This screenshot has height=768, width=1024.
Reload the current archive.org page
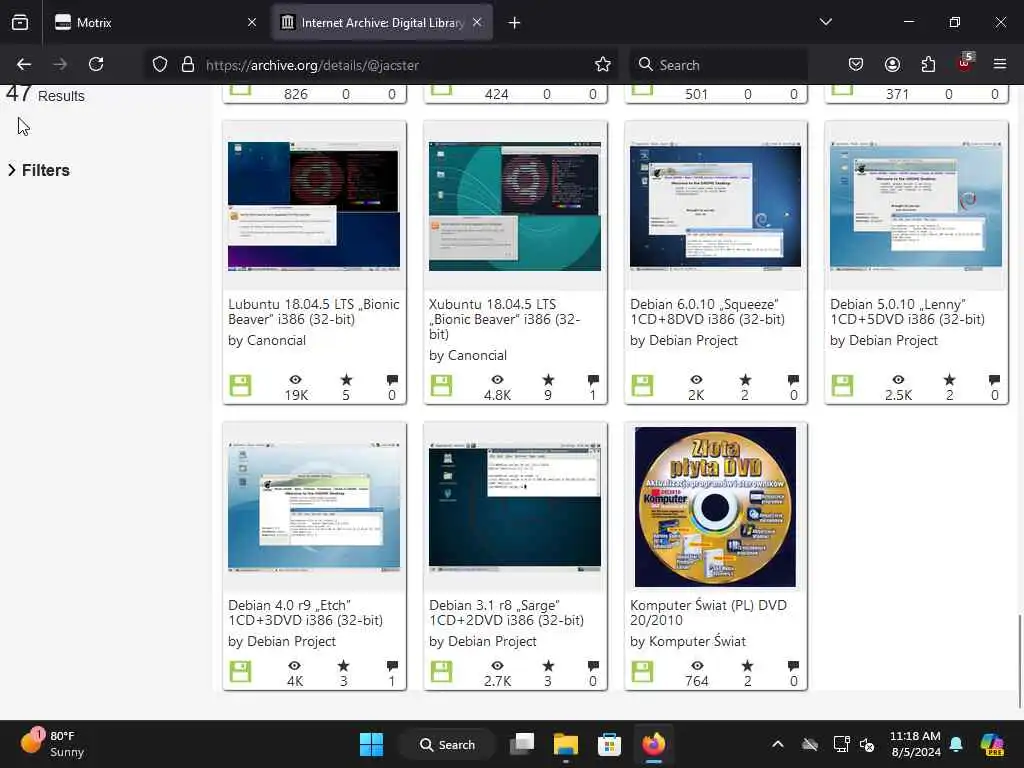click(x=96, y=64)
